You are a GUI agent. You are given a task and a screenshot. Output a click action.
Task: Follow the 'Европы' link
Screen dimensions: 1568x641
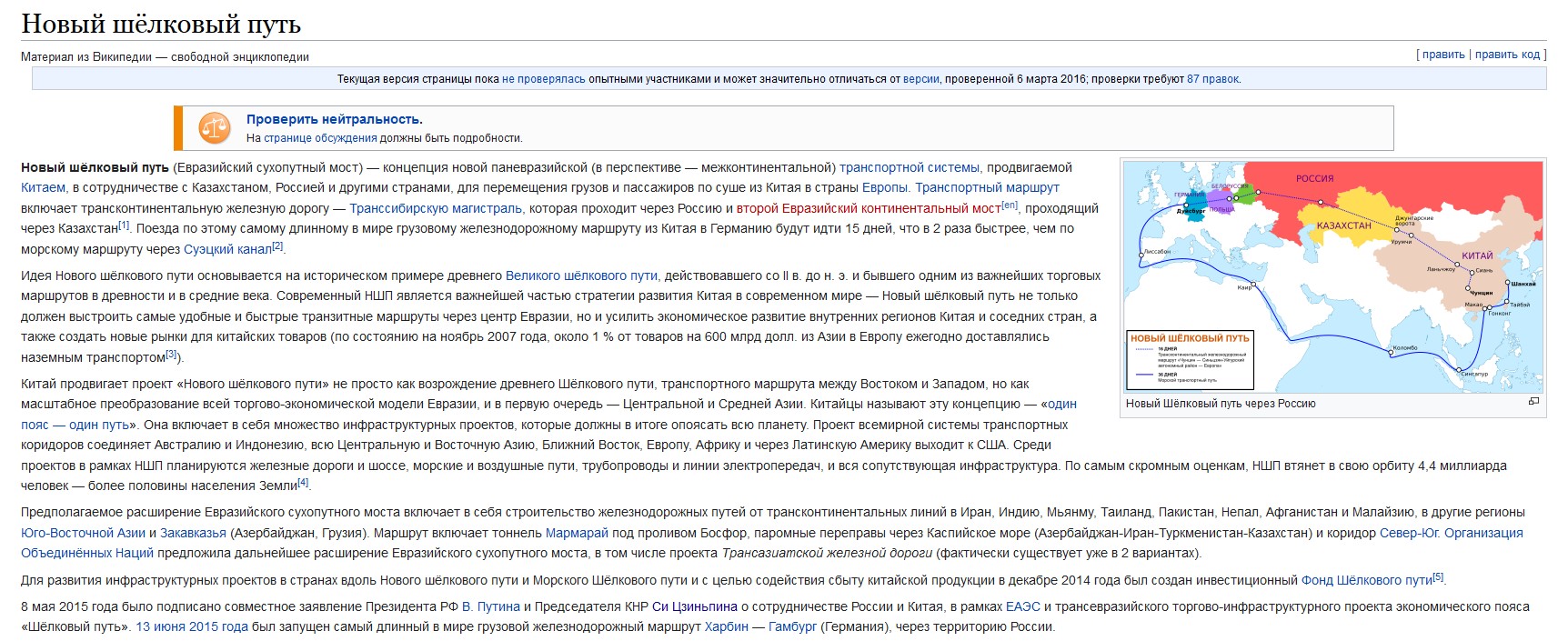[x=884, y=187]
